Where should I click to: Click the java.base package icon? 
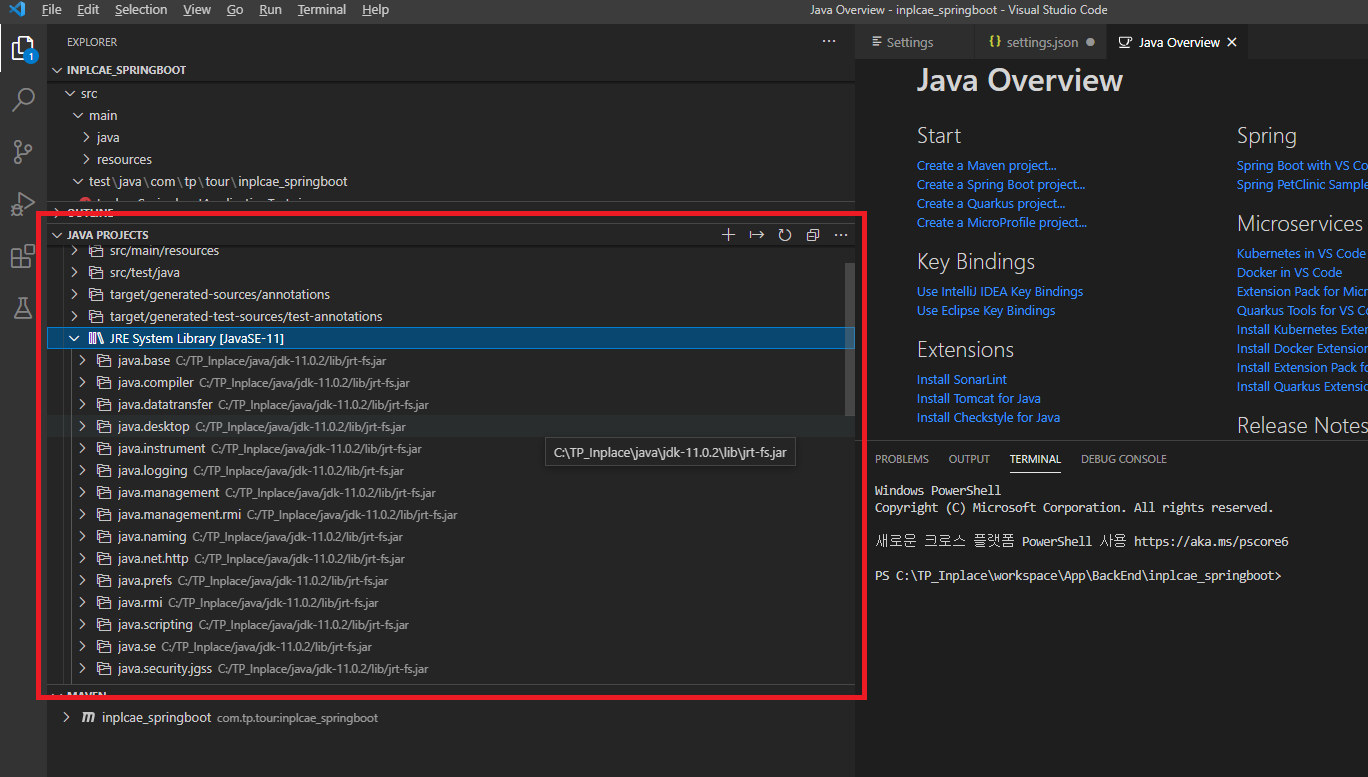104,361
